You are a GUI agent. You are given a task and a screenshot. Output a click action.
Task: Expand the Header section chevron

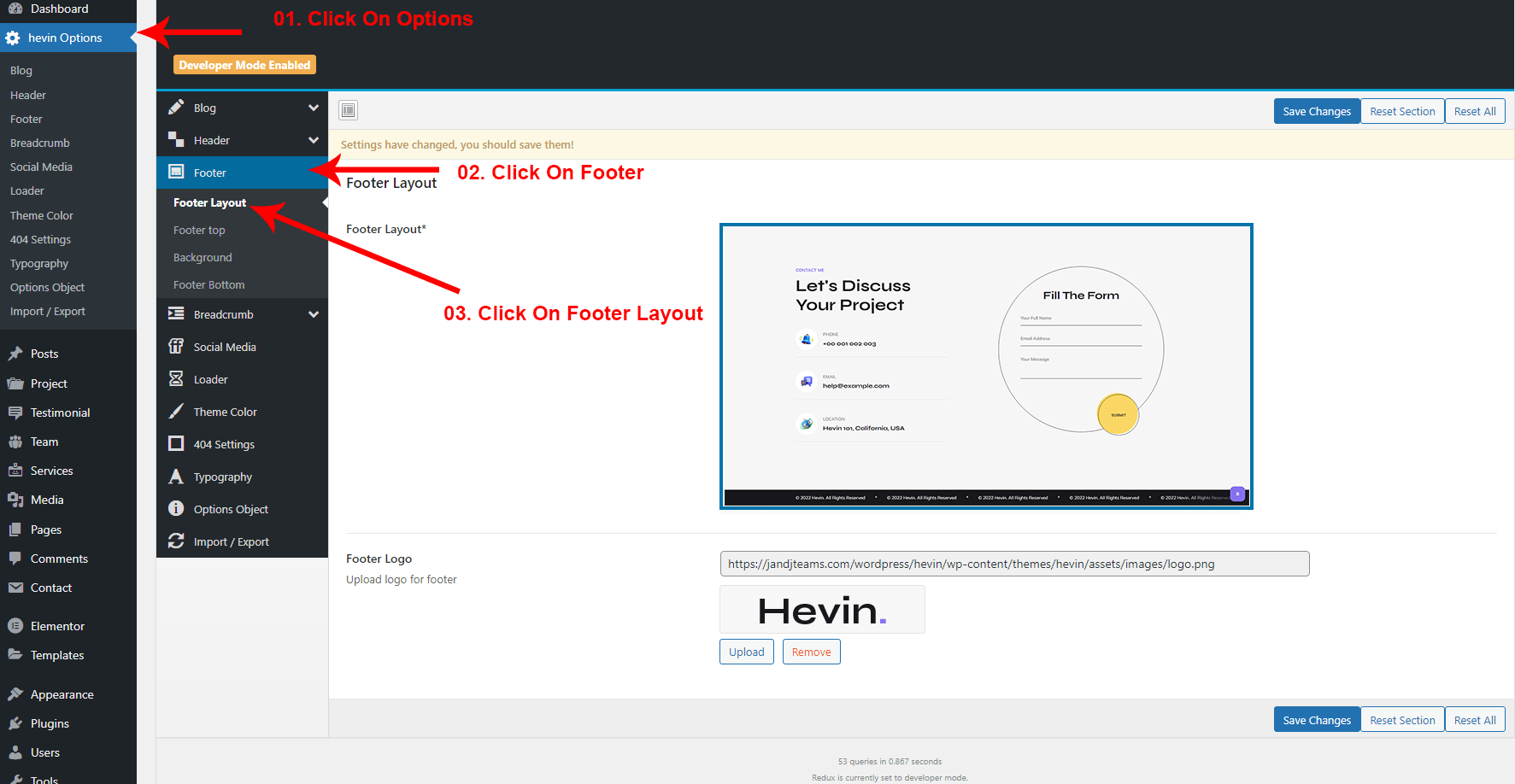click(x=314, y=140)
